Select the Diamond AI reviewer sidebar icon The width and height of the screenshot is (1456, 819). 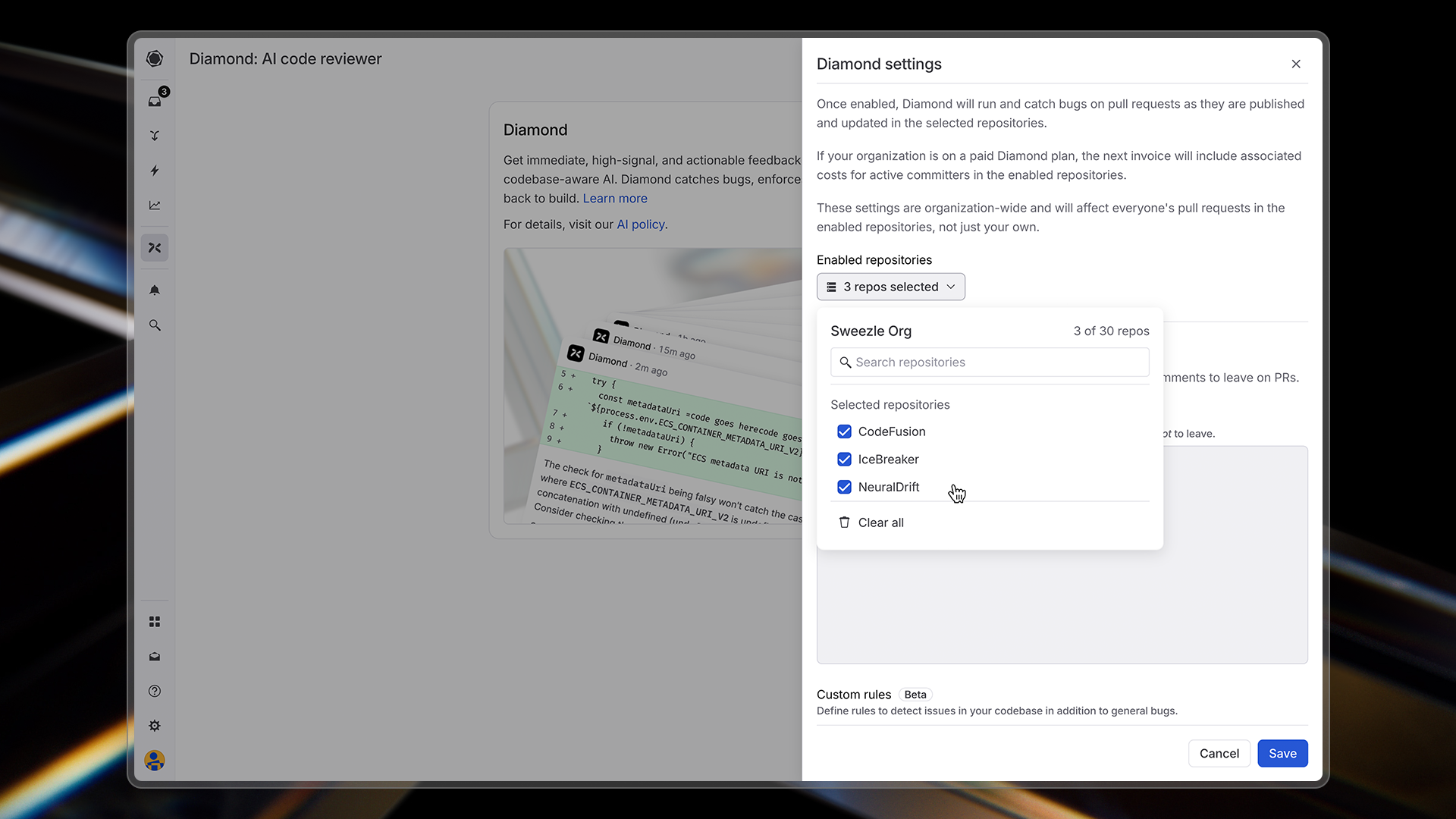[x=155, y=248]
